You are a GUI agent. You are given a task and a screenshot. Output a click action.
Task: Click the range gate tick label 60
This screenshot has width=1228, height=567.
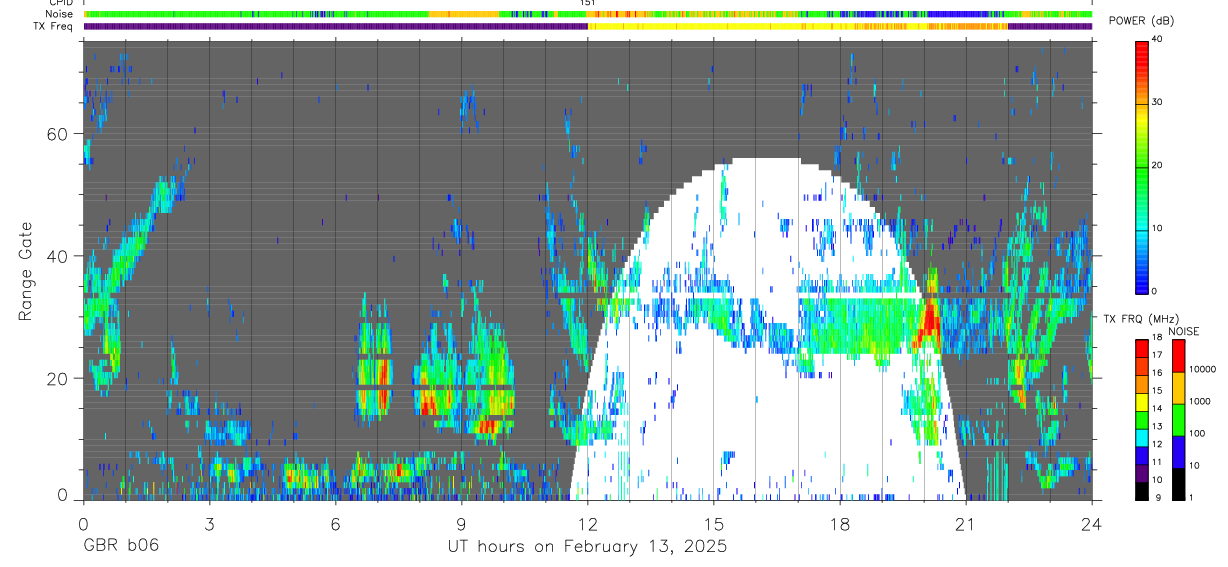[x=57, y=134]
